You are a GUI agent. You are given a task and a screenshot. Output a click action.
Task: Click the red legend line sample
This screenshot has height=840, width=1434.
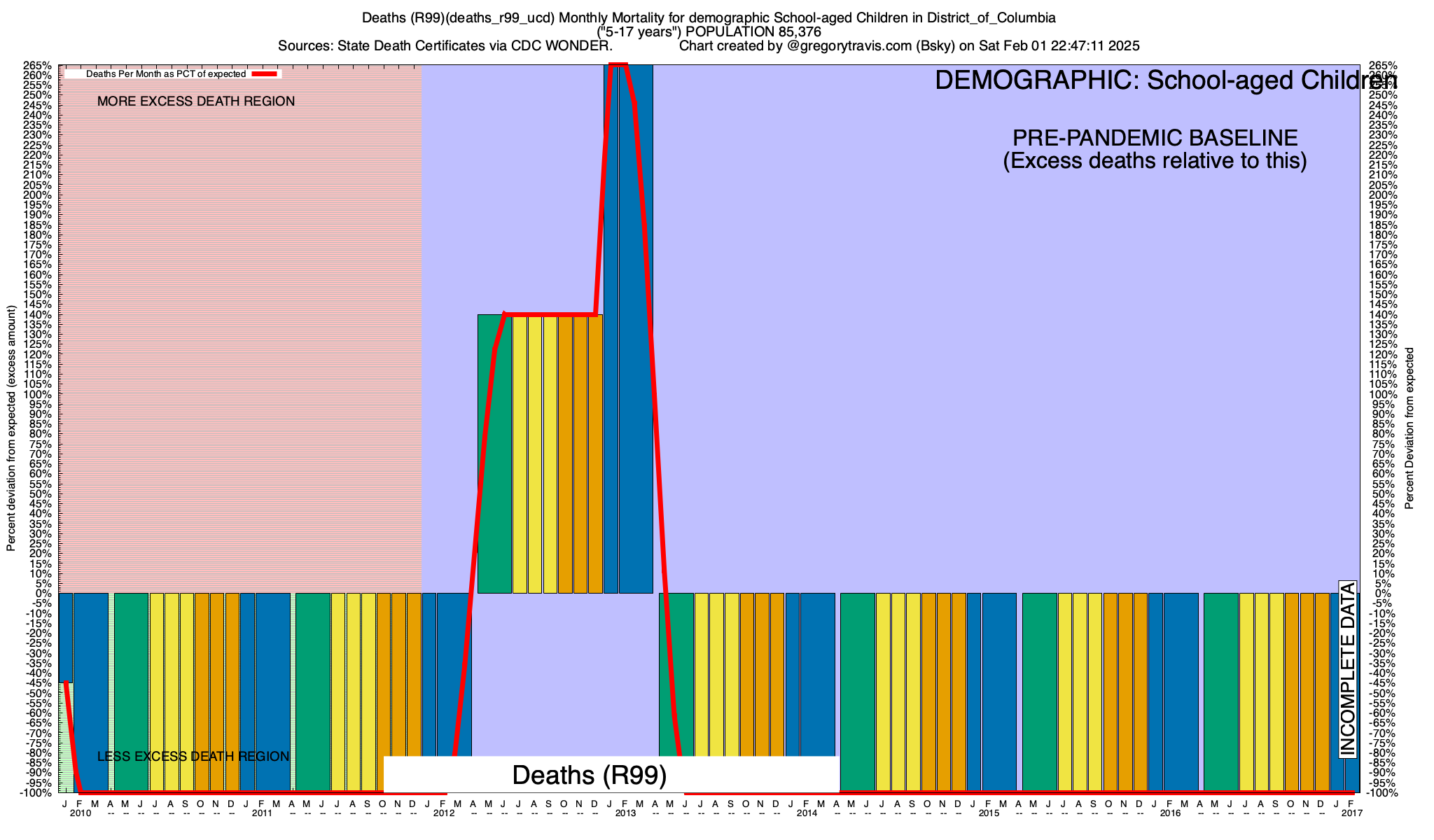click(x=265, y=73)
